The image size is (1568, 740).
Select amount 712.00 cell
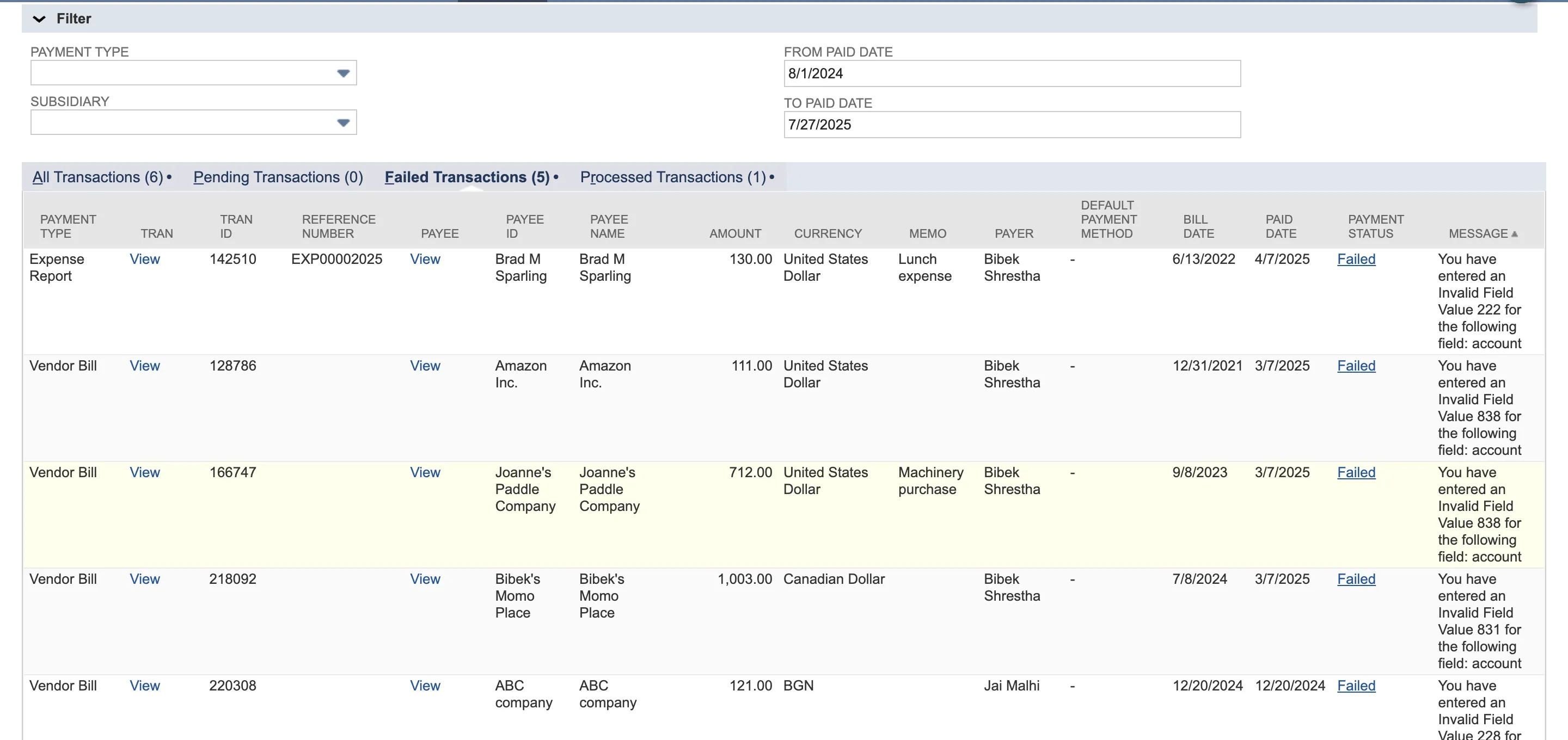(751, 472)
